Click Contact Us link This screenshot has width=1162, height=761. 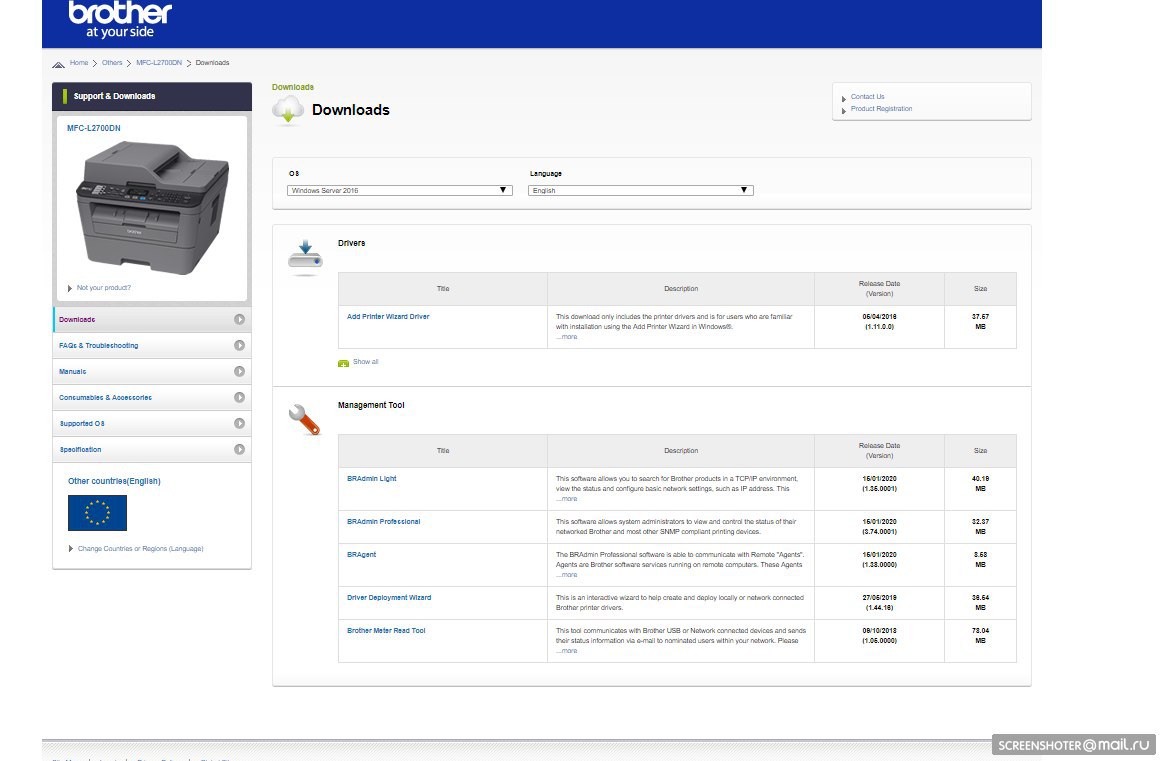tap(867, 97)
